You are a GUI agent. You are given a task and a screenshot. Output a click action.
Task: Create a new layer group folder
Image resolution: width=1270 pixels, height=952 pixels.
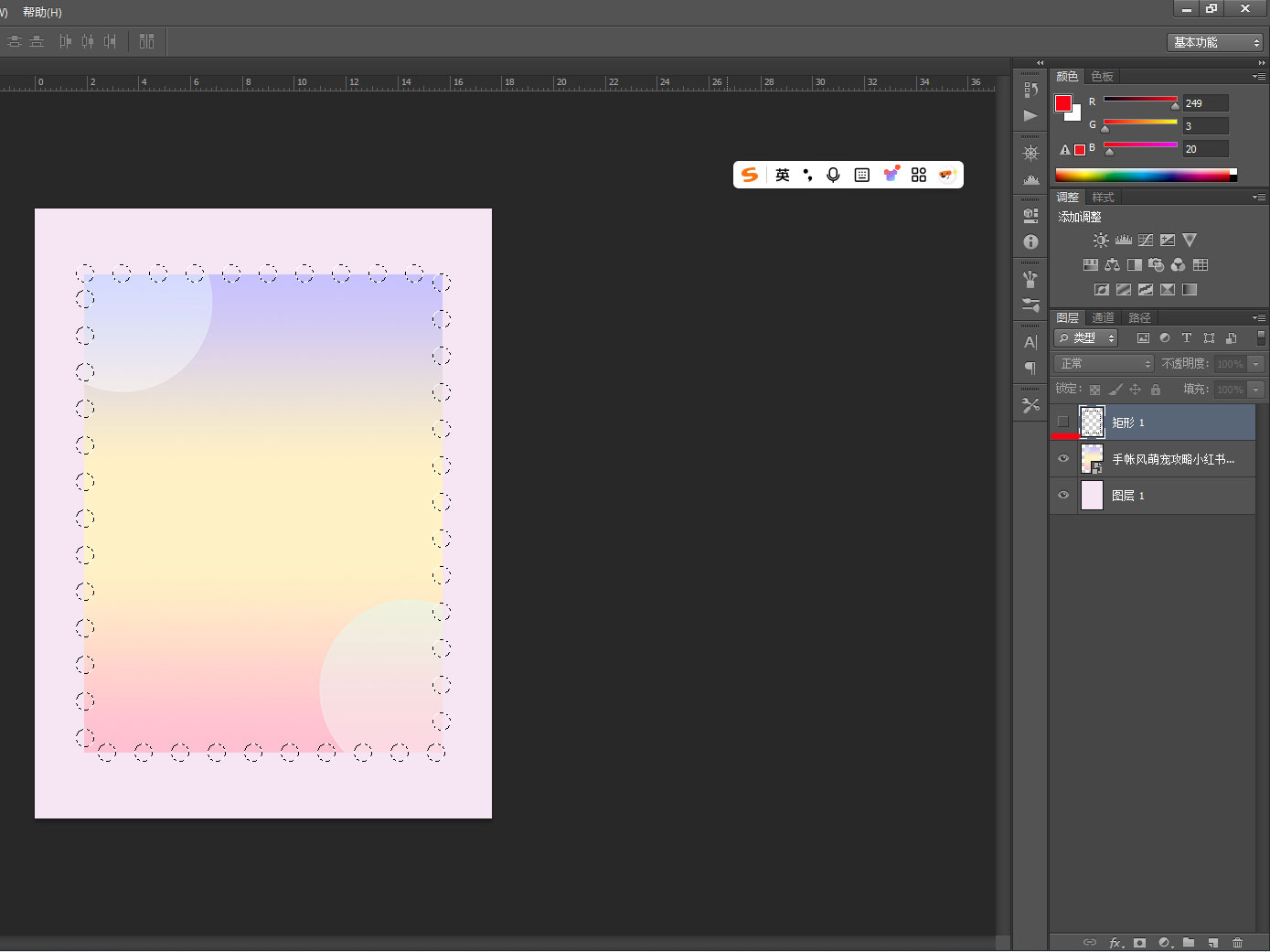(1188, 942)
